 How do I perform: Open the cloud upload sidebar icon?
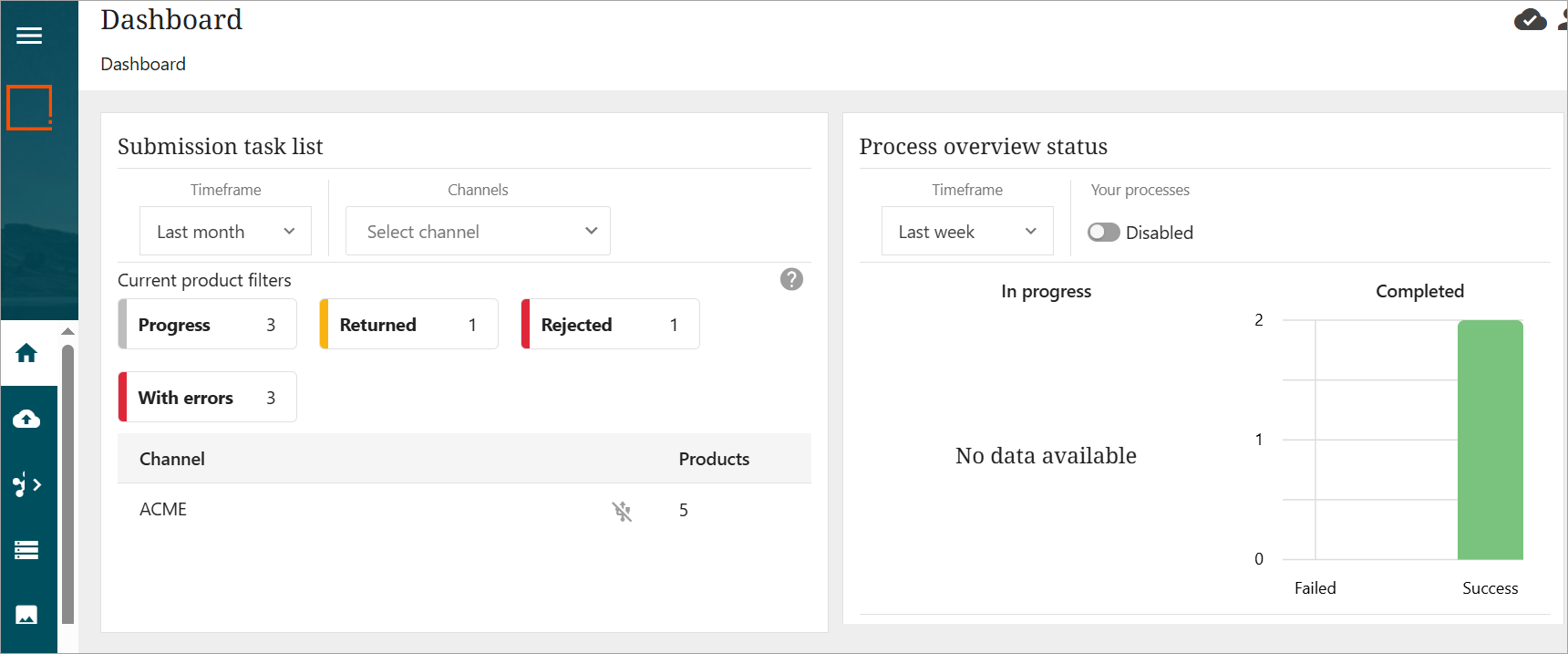point(26,419)
